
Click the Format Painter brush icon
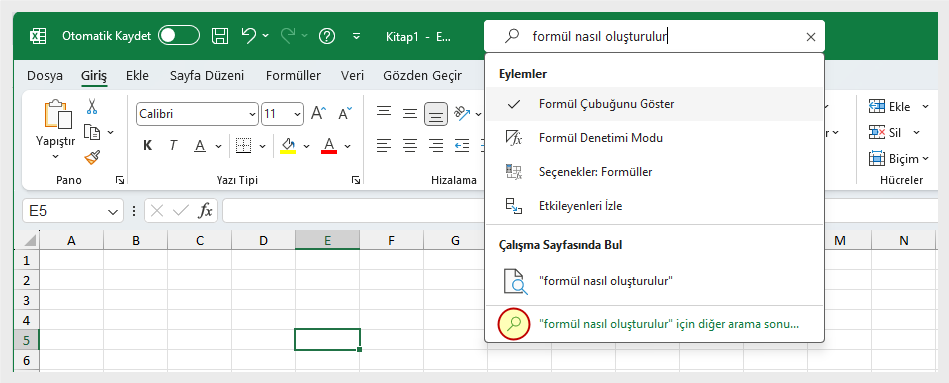point(92,157)
